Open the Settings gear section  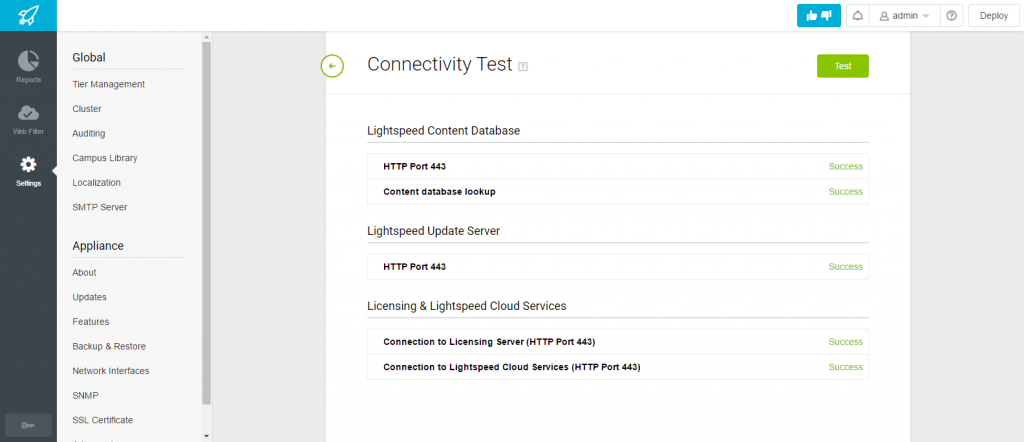pos(28,171)
